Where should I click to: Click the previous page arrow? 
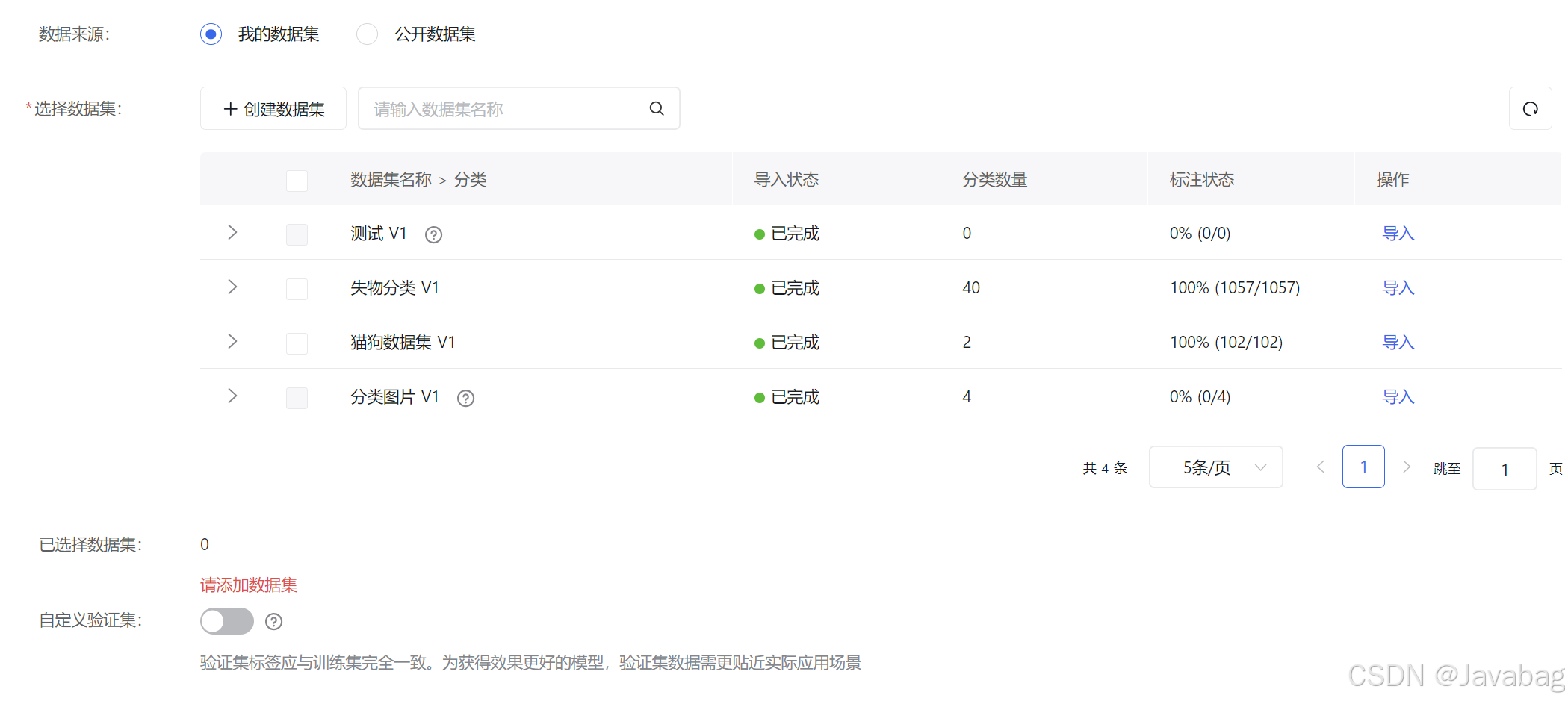pos(1320,466)
